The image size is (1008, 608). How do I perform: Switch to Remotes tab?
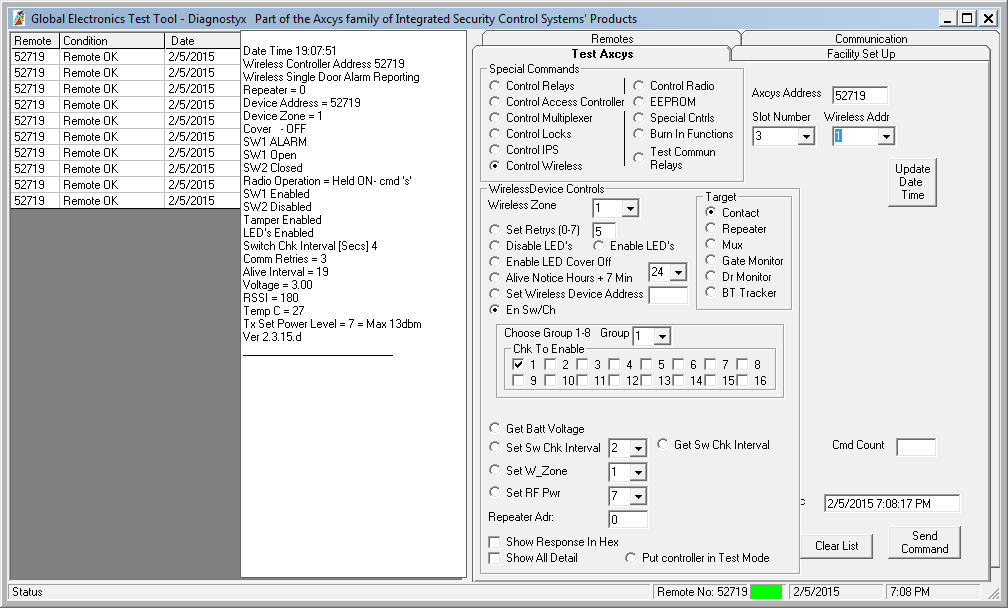[612, 38]
